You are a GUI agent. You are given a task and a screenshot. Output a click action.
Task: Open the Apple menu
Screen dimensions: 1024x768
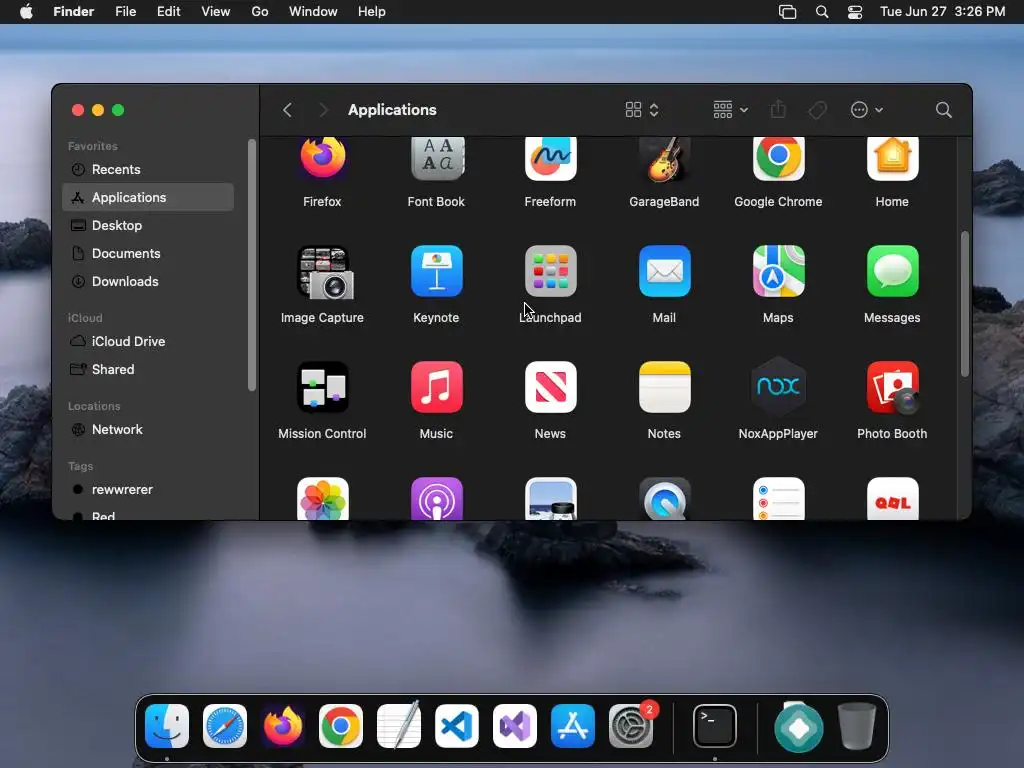(26, 12)
